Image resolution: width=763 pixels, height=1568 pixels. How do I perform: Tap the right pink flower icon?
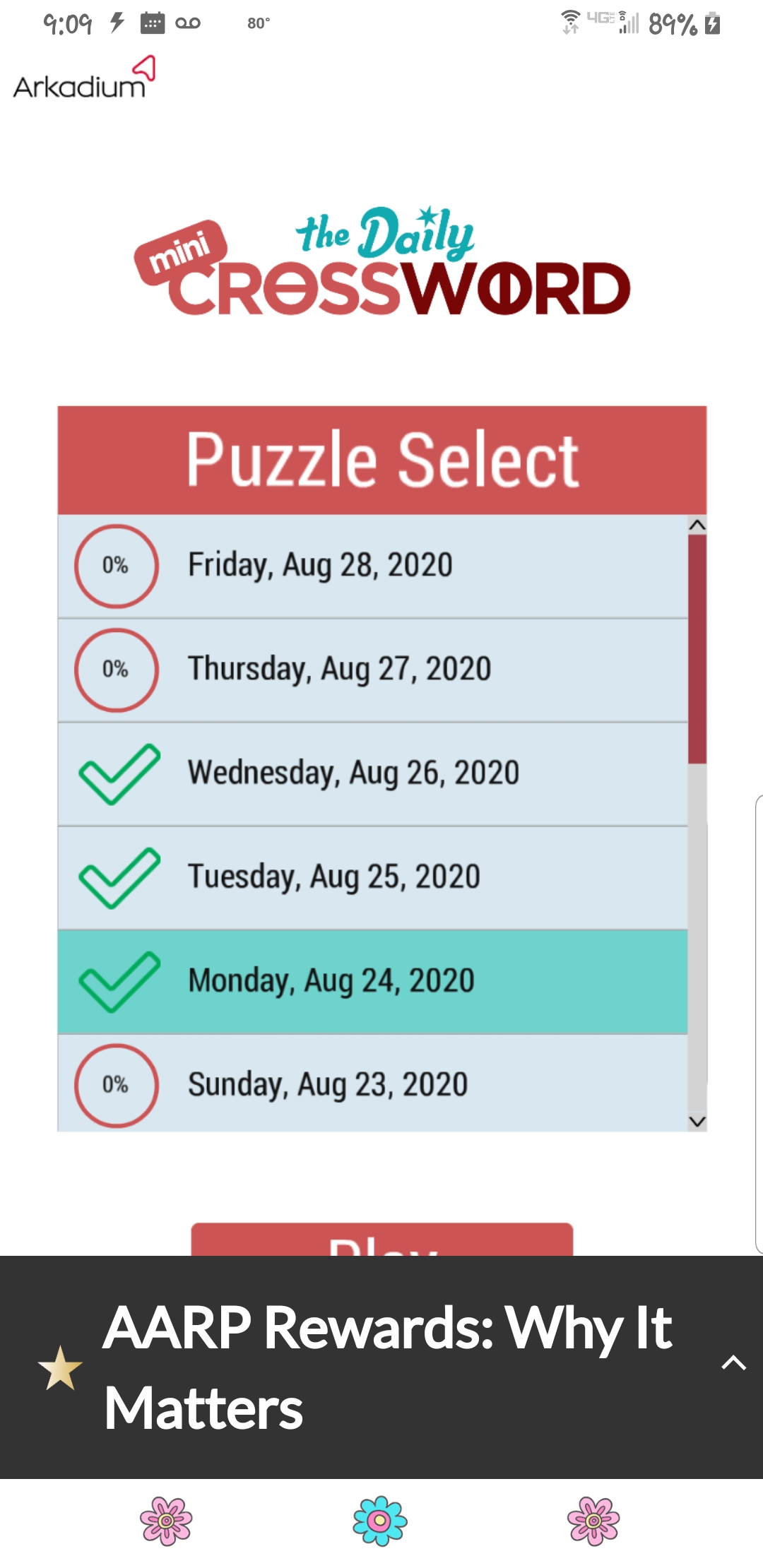[593, 1521]
